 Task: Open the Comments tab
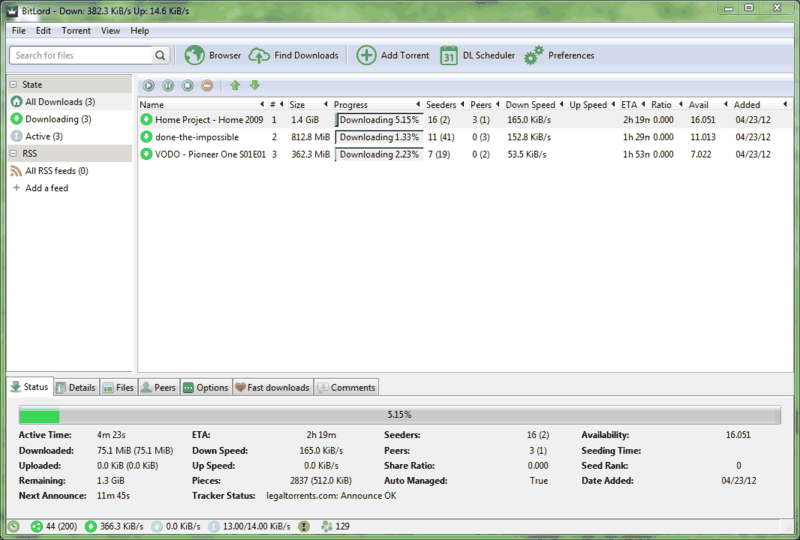(346, 387)
